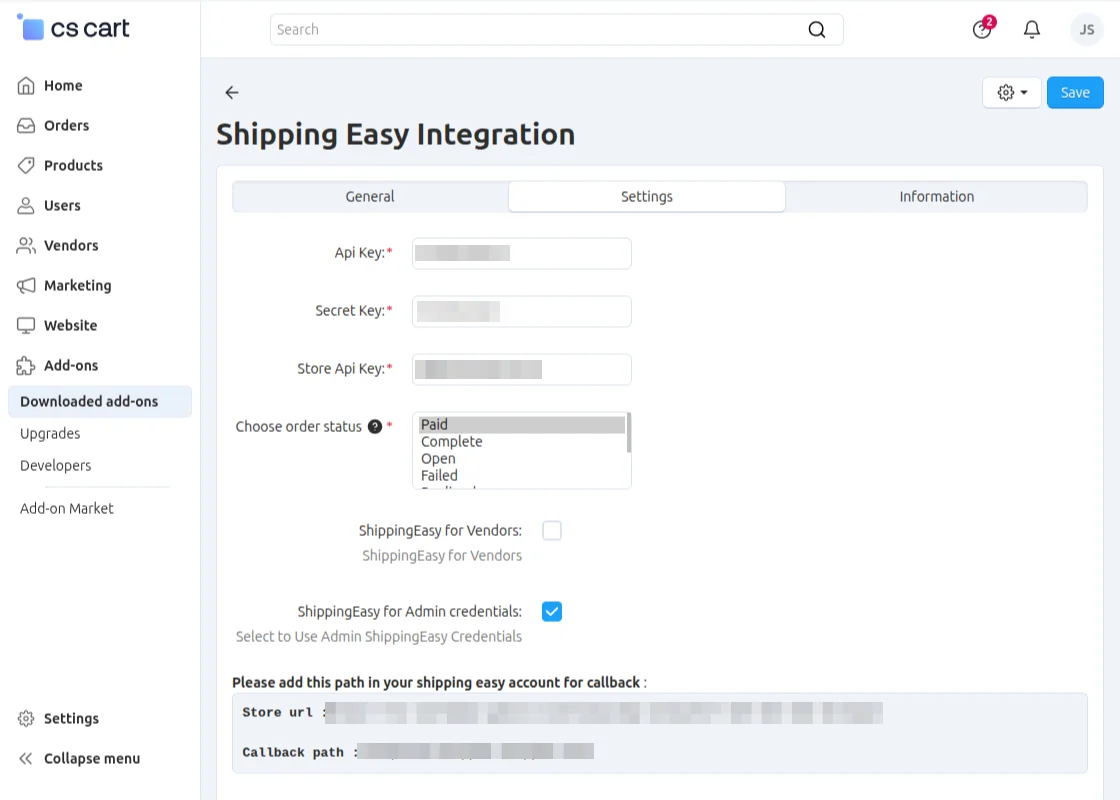Image resolution: width=1120 pixels, height=800 pixels.
Task: Click the order status help question icon
Action: click(x=375, y=426)
